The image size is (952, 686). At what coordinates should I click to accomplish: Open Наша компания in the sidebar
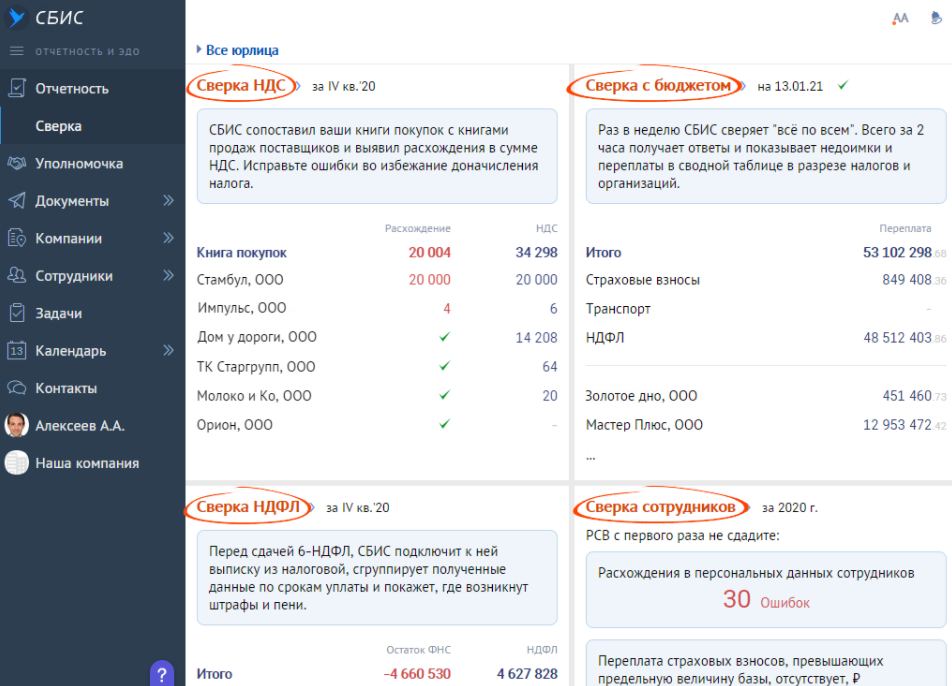pos(92,463)
